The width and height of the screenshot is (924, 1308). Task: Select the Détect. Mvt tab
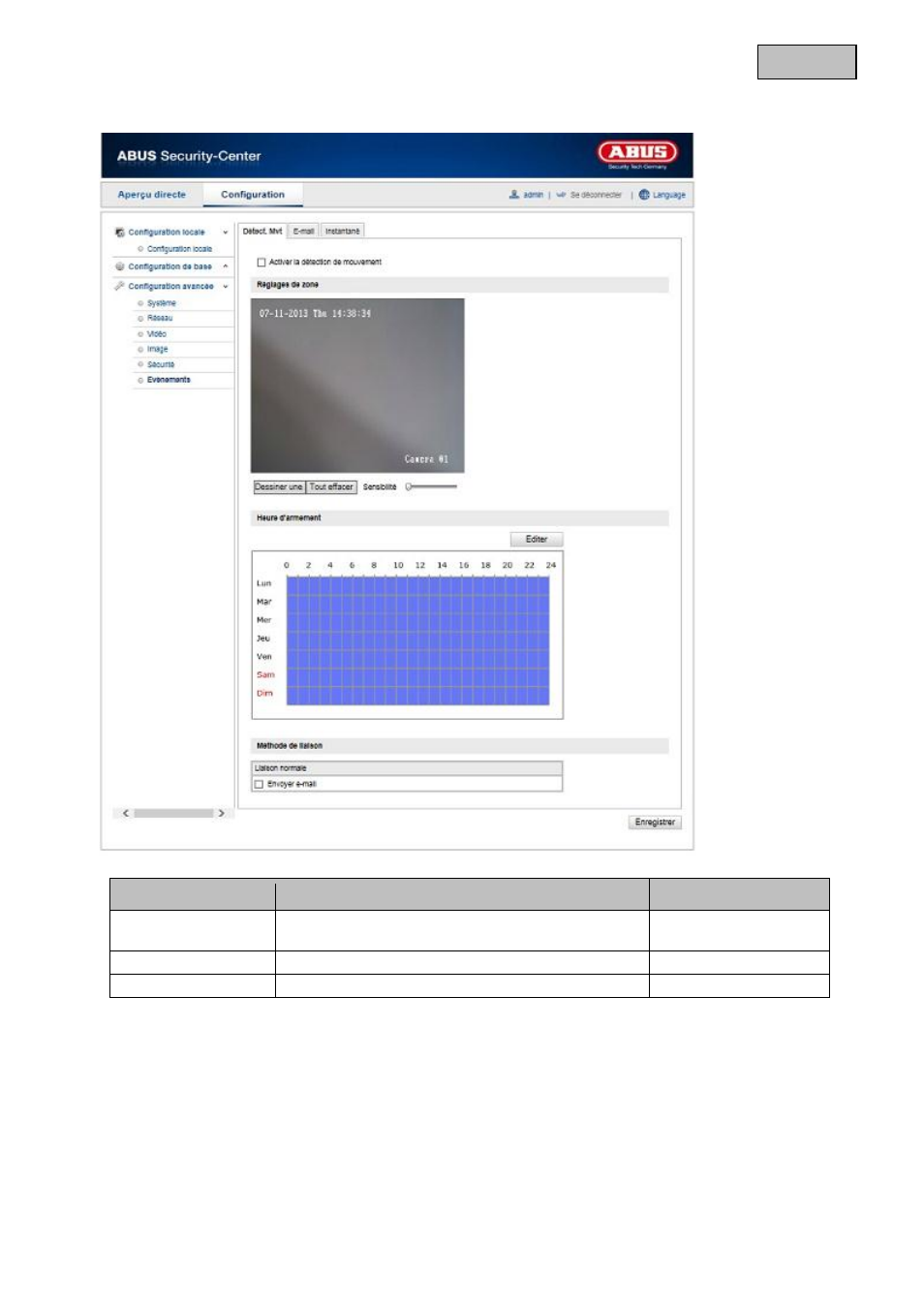pos(262,232)
